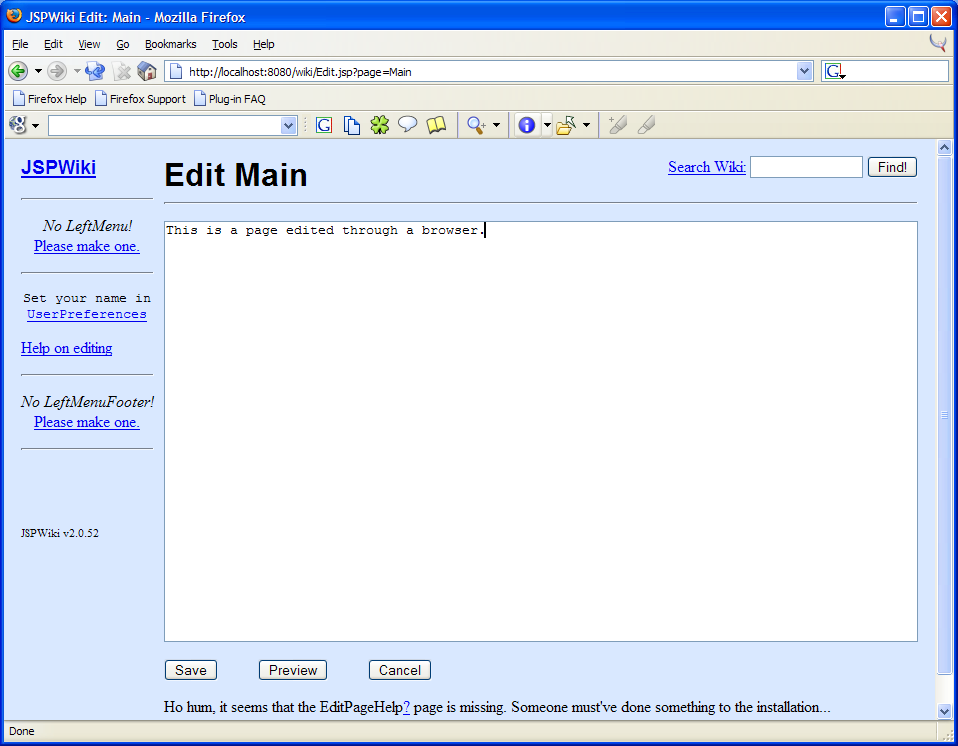This screenshot has width=958, height=746.
Task: Open the View menu
Action: point(89,44)
